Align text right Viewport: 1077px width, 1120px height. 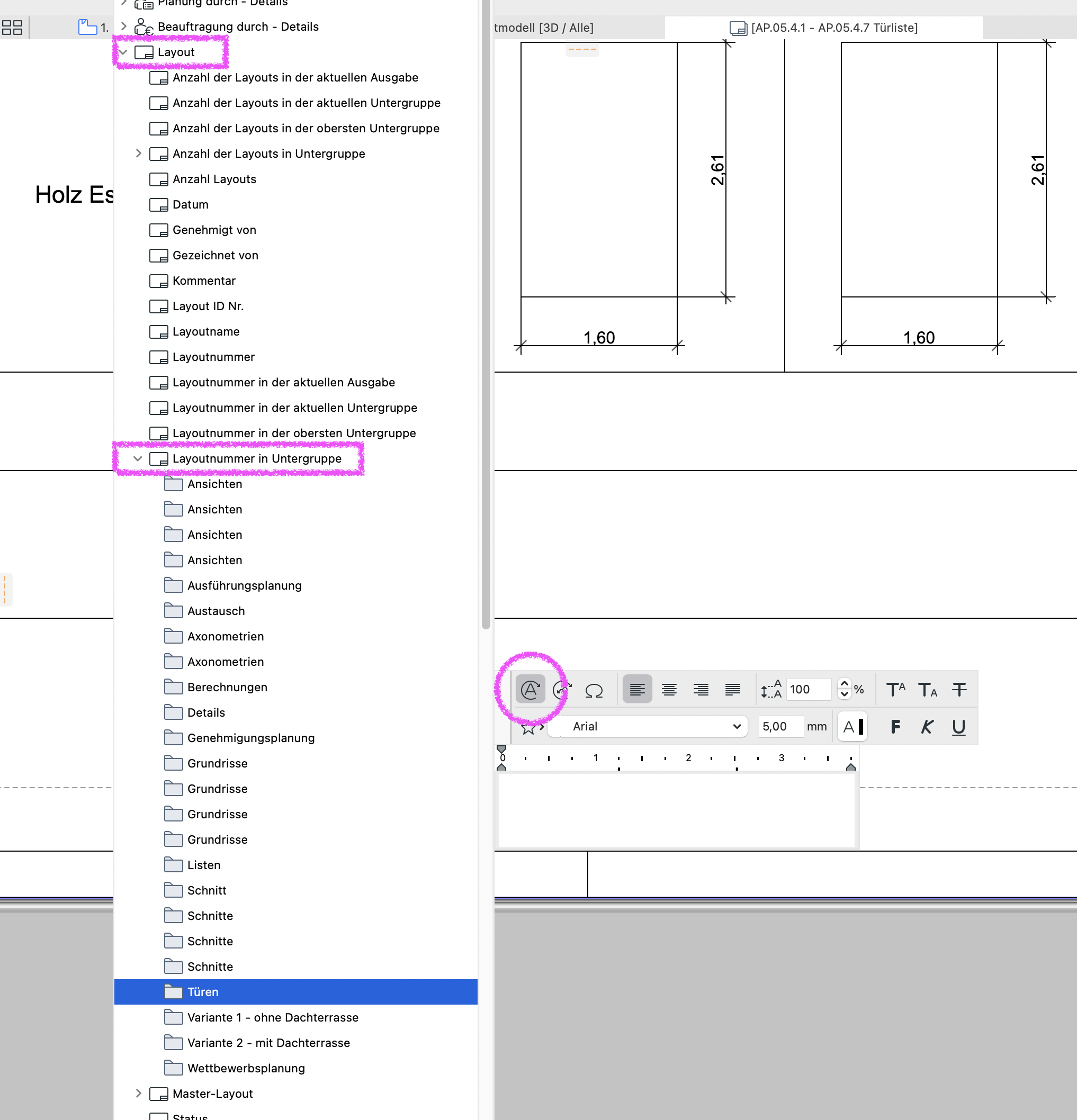(x=701, y=690)
